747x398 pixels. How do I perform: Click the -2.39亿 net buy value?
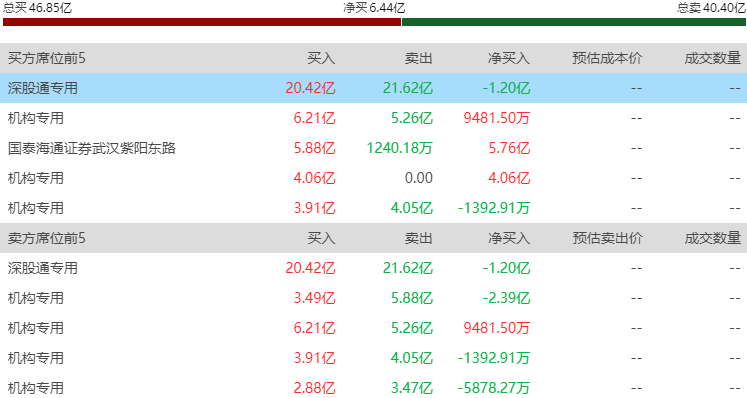click(x=506, y=298)
